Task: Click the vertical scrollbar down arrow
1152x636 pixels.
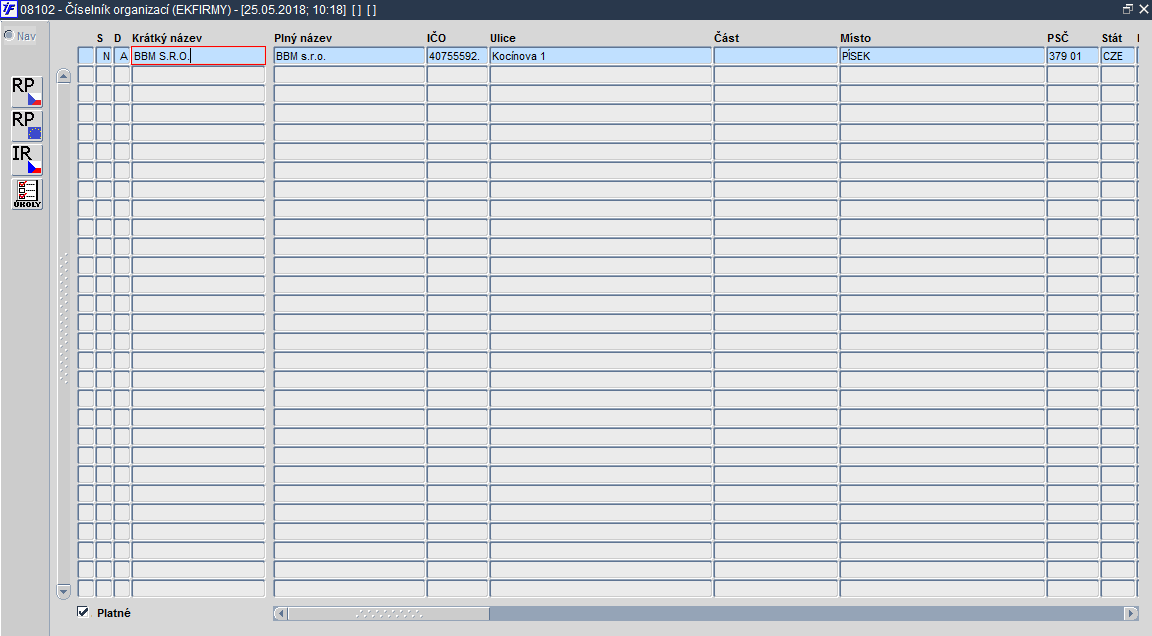Action: 63,590
